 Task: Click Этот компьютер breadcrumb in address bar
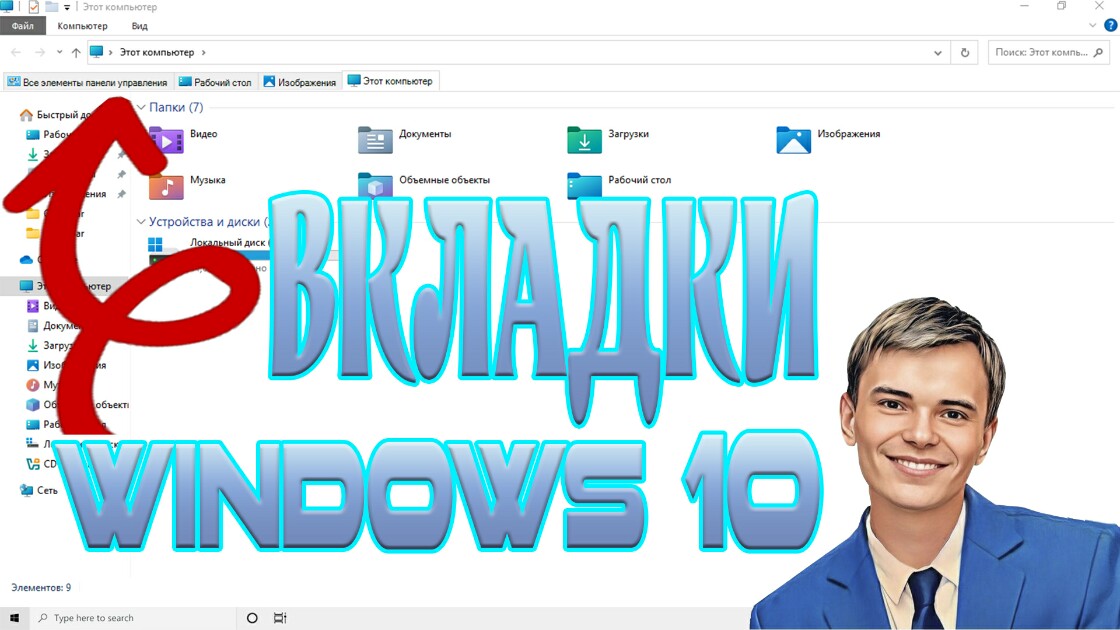[x=156, y=52]
